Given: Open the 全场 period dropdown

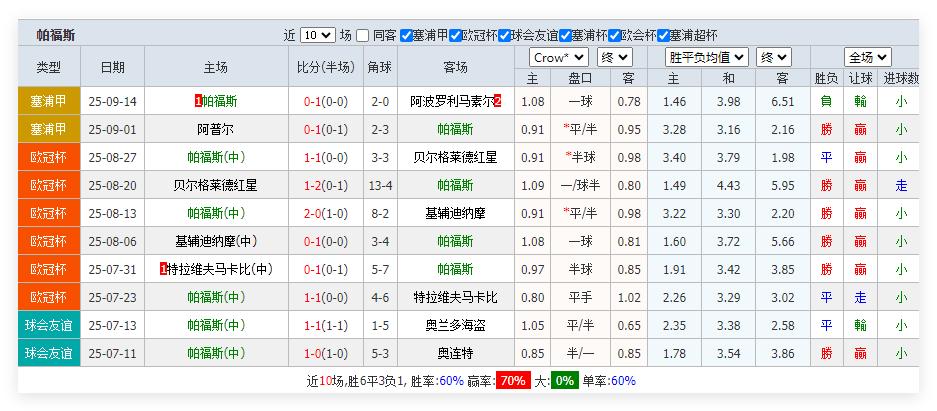Looking at the screenshot, I should [x=868, y=57].
